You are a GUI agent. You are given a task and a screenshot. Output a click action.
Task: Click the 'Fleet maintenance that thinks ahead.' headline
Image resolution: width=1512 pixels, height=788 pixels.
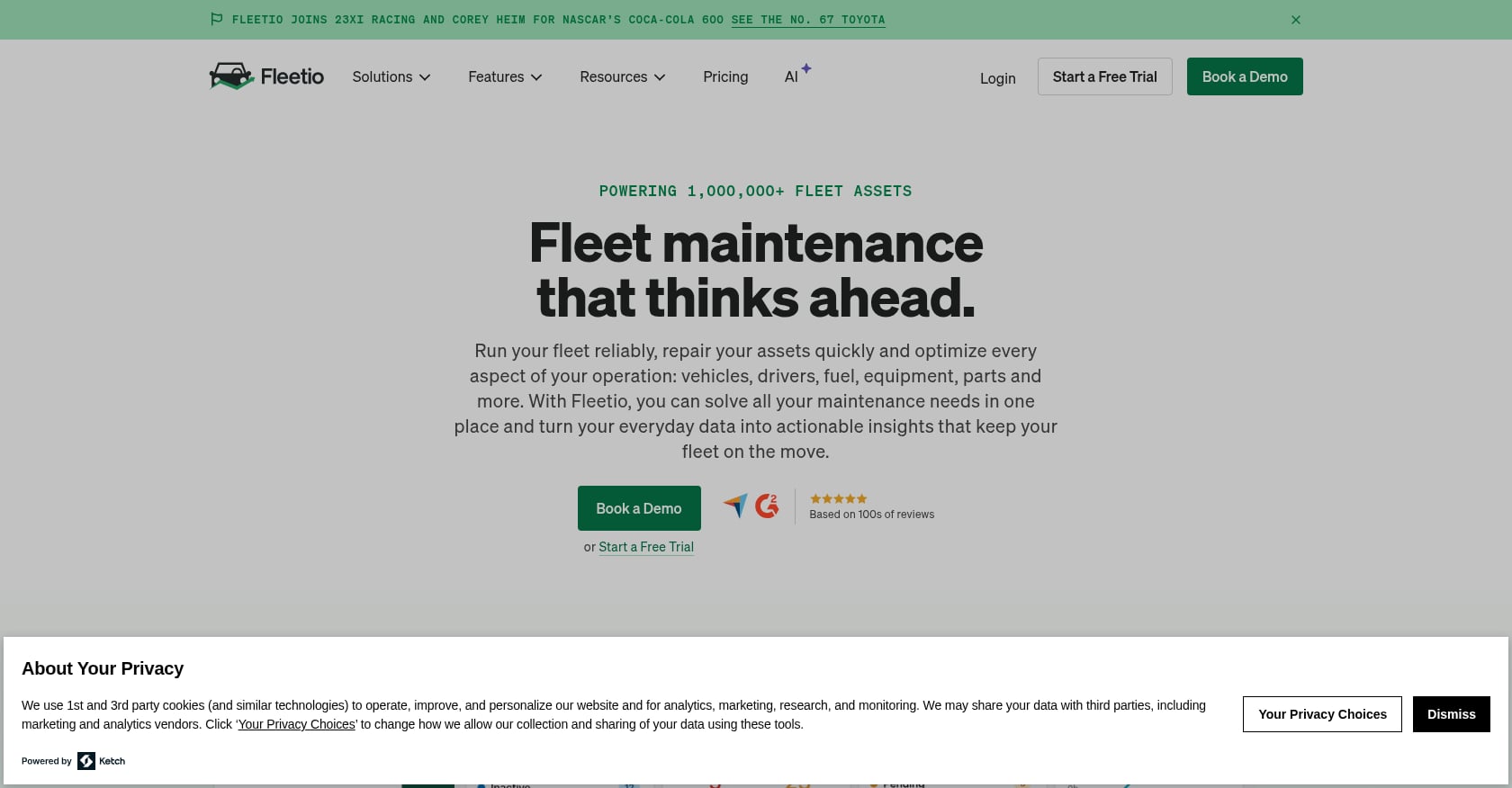click(x=756, y=270)
